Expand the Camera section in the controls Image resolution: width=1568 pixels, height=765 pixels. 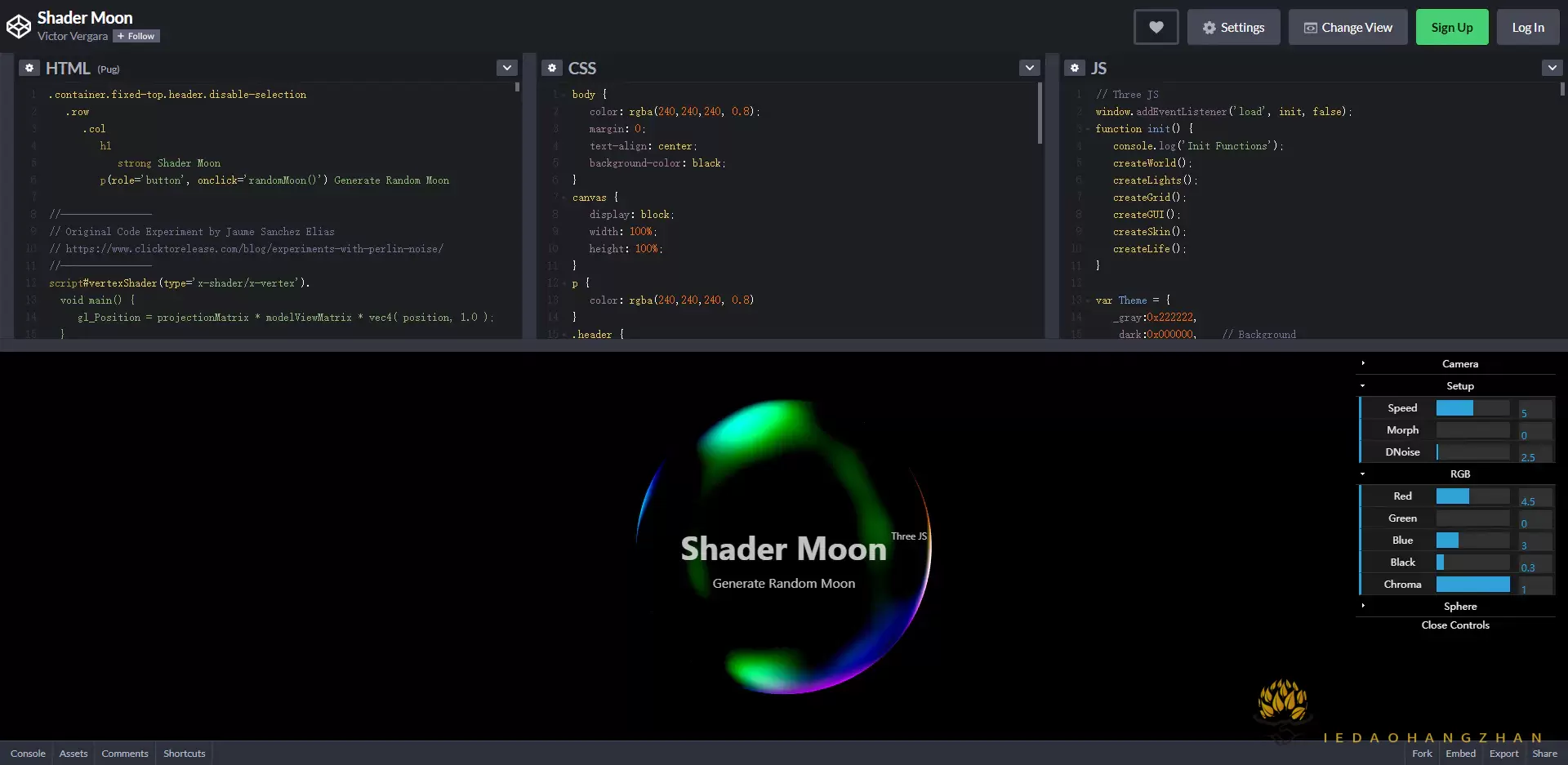click(1364, 362)
